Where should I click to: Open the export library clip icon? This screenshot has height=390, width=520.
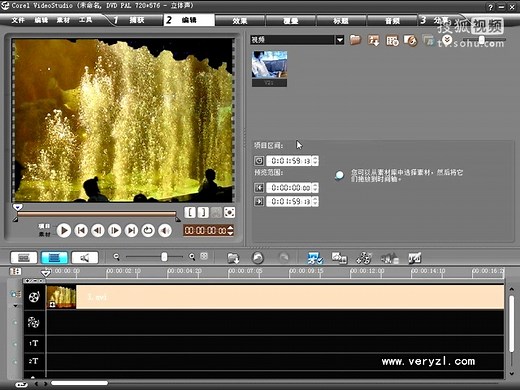click(411, 41)
